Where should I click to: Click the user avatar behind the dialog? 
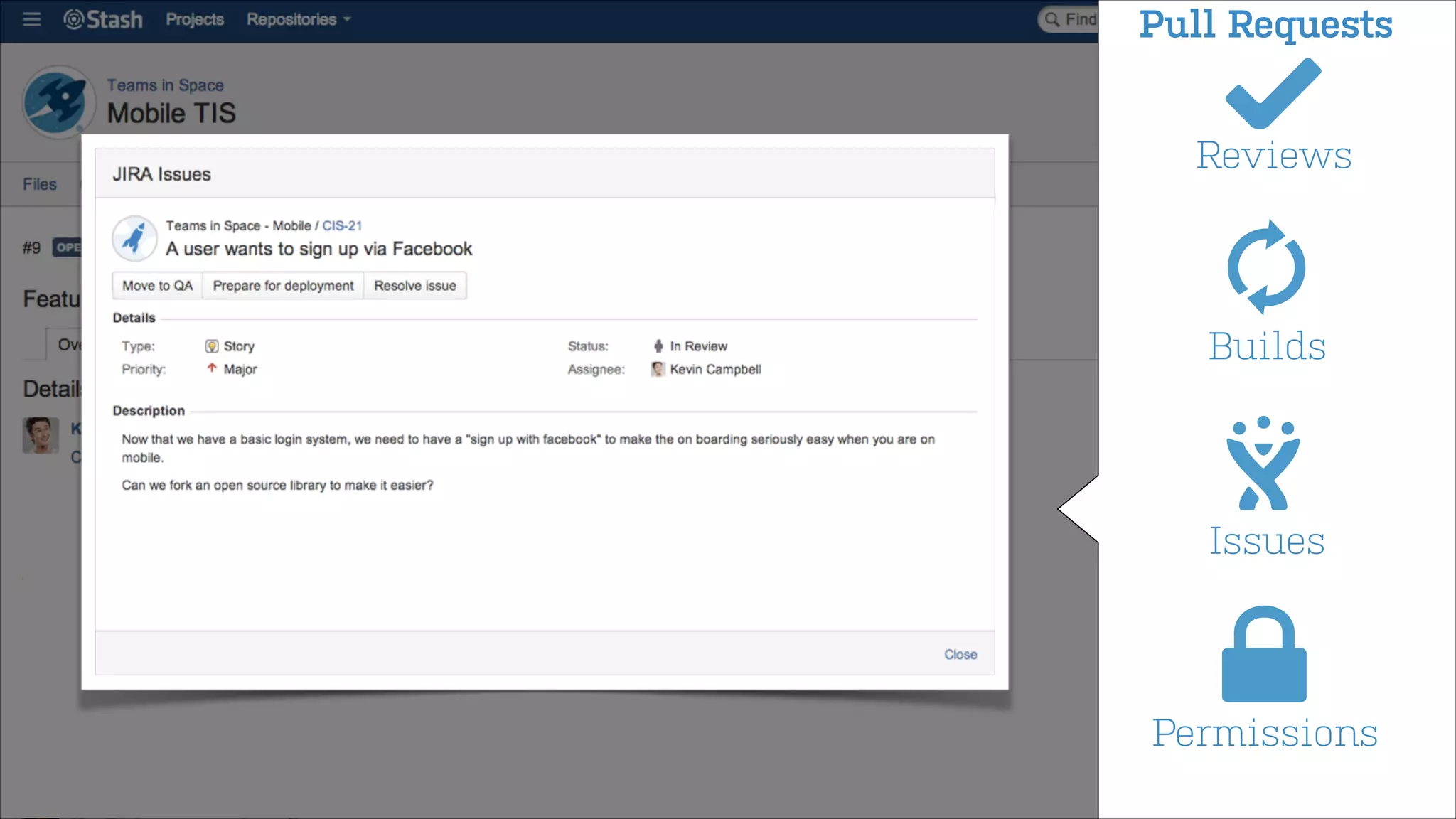41,436
